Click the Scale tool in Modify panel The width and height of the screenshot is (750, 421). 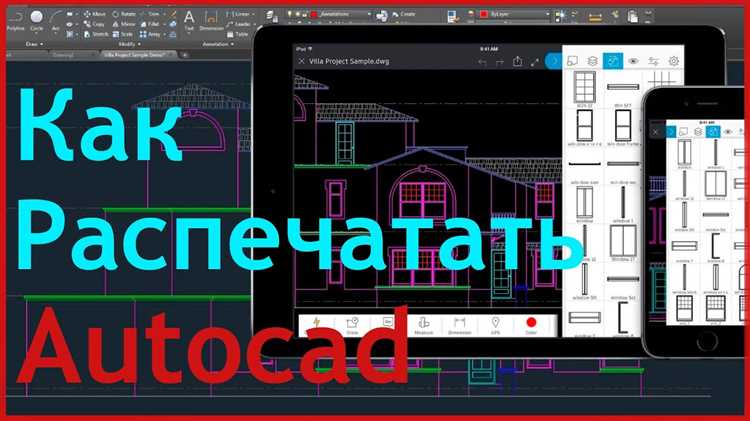tap(122, 34)
